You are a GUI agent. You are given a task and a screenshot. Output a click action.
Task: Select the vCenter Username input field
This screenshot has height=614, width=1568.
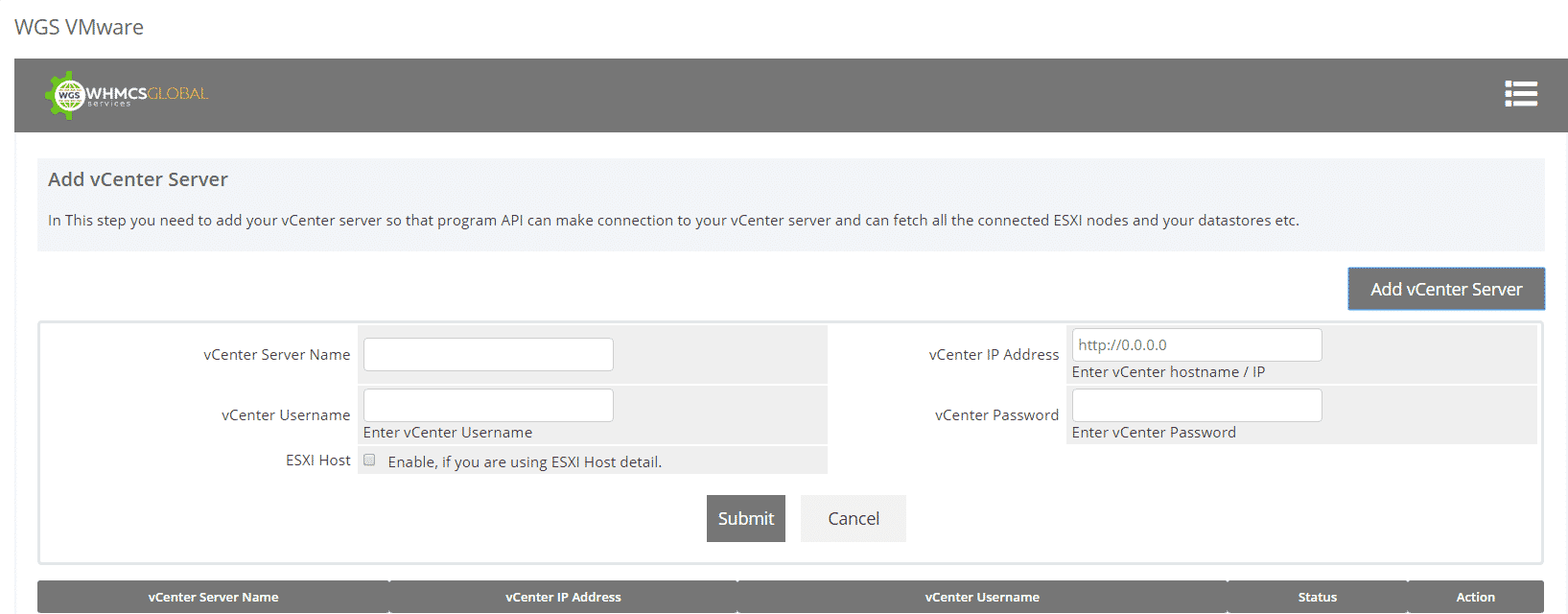(x=488, y=405)
